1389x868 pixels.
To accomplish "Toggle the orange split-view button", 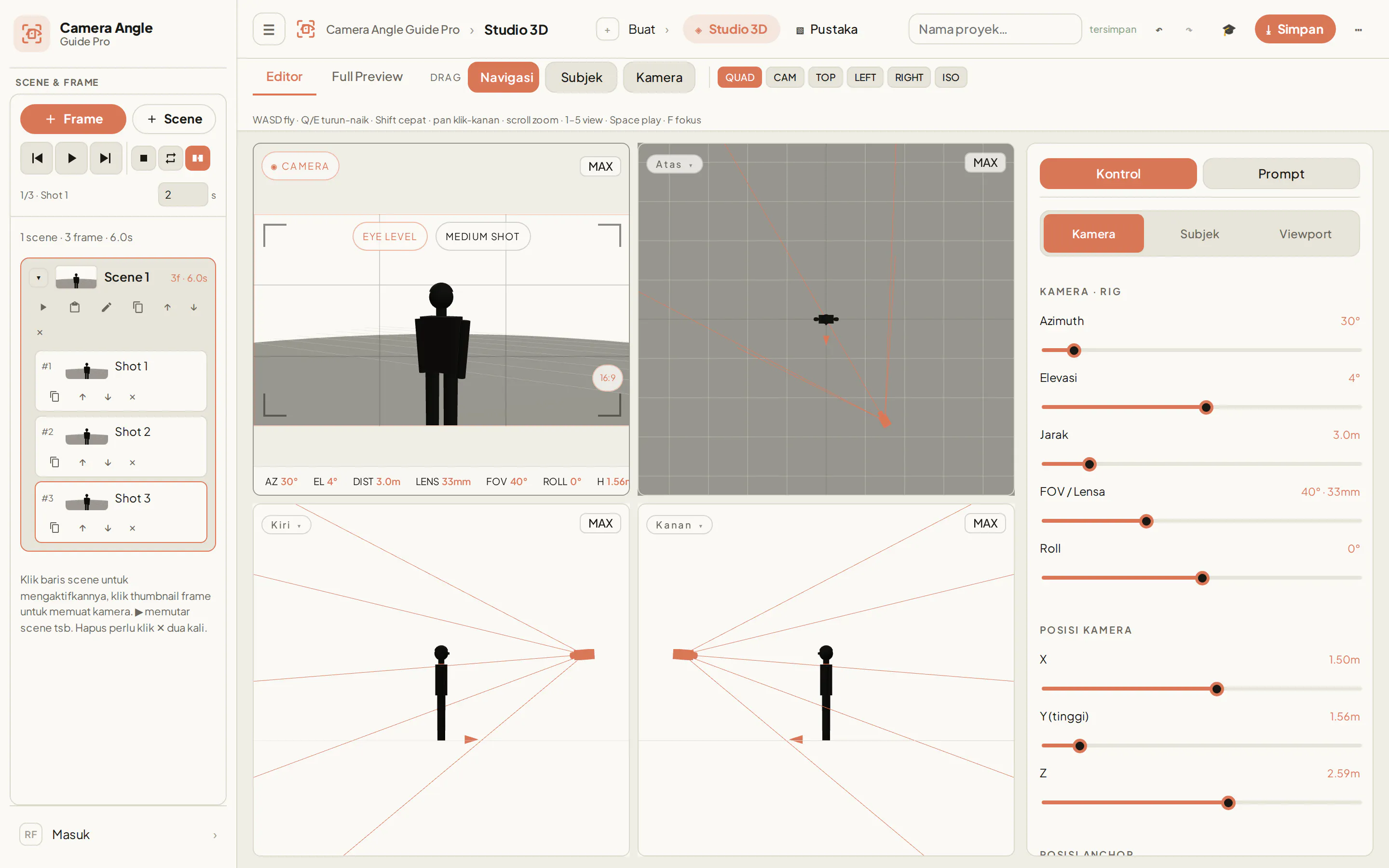I will (x=197, y=158).
